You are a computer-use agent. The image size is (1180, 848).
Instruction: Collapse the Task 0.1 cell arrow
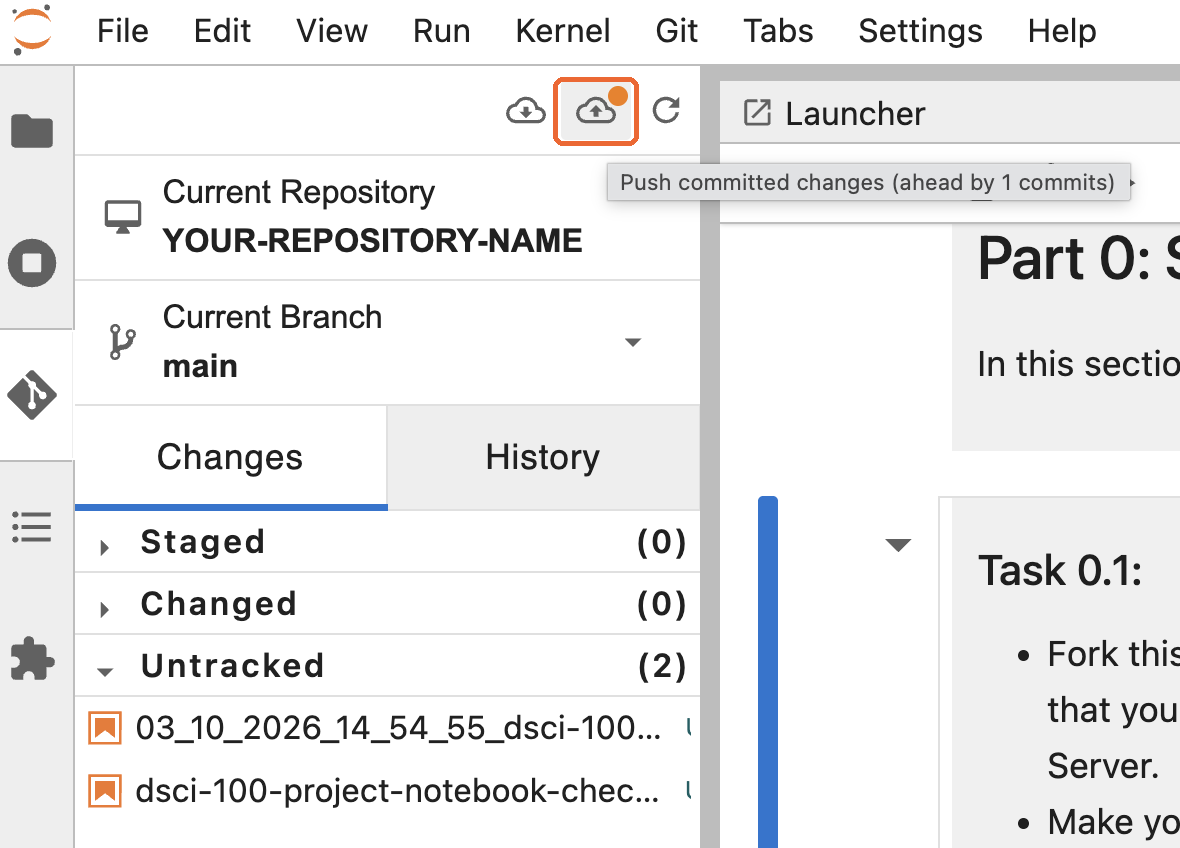(x=898, y=545)
